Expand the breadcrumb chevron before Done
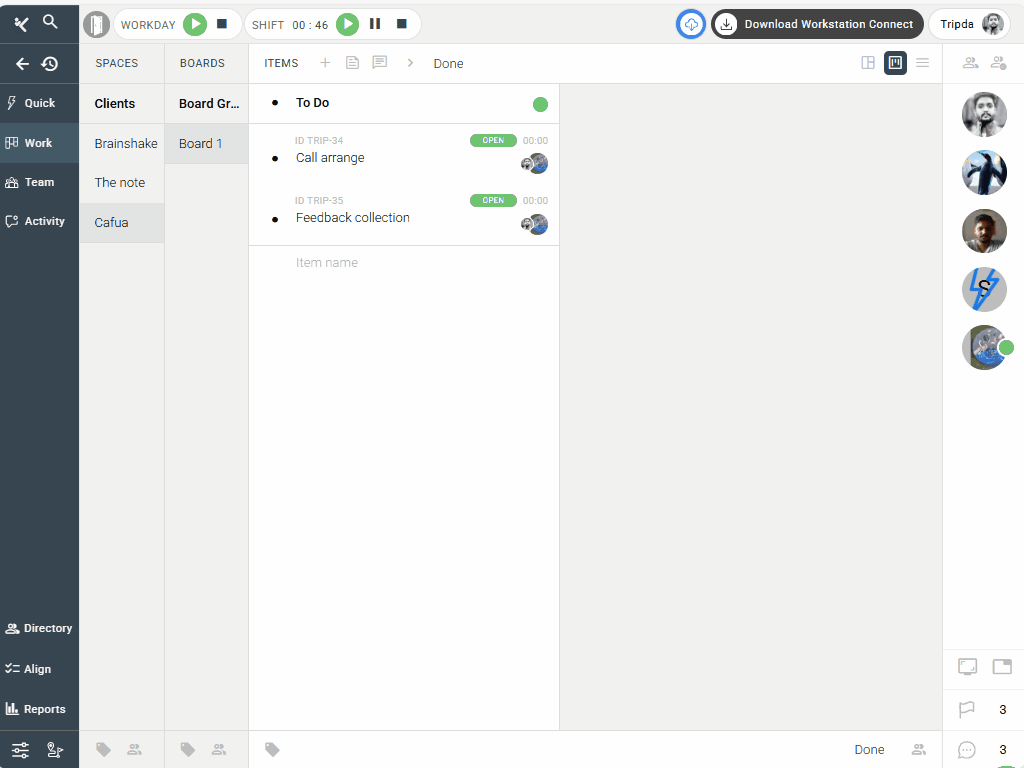The height and width of the screenshot is (768, 1024). click(x=410, y=63)
